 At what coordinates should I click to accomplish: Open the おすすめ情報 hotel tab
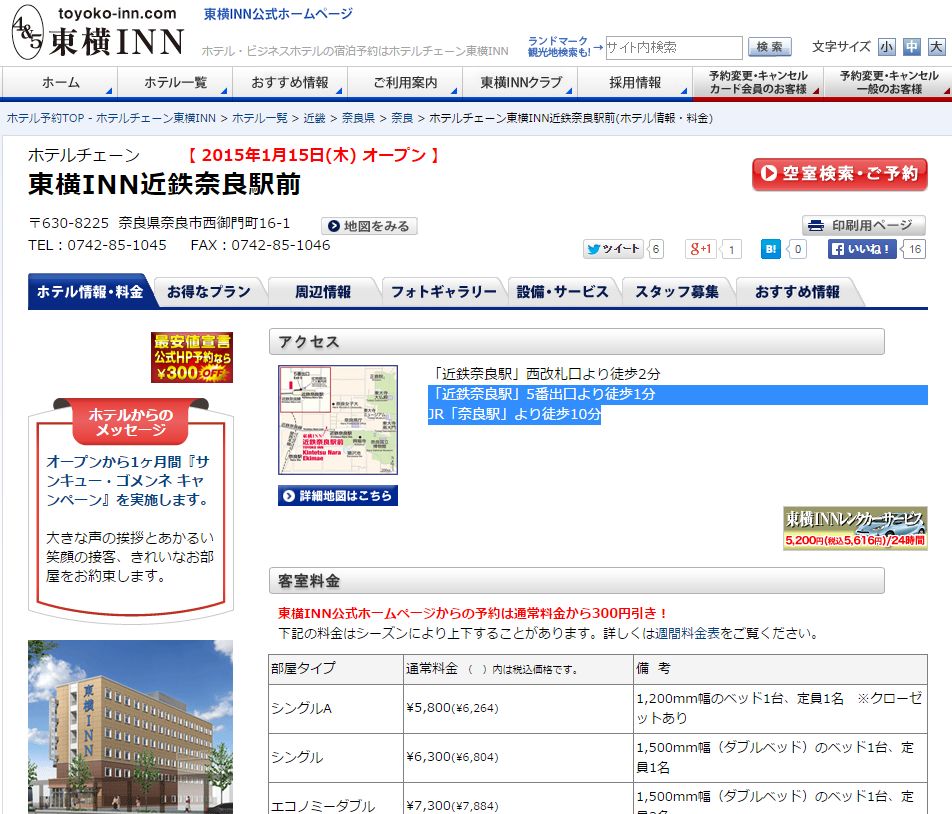click(797, 292)
